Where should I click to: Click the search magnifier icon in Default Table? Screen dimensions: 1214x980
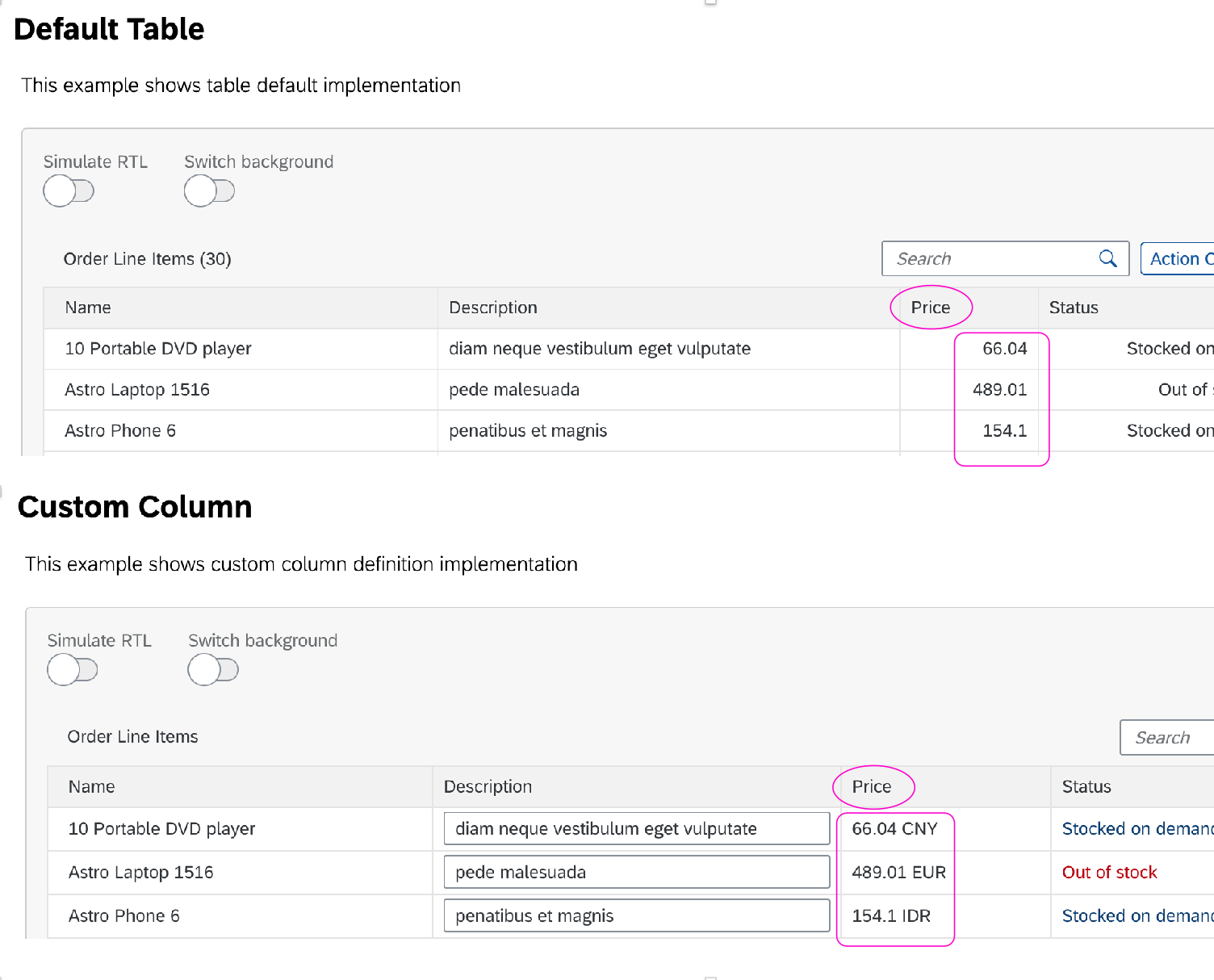(1107, 258)
